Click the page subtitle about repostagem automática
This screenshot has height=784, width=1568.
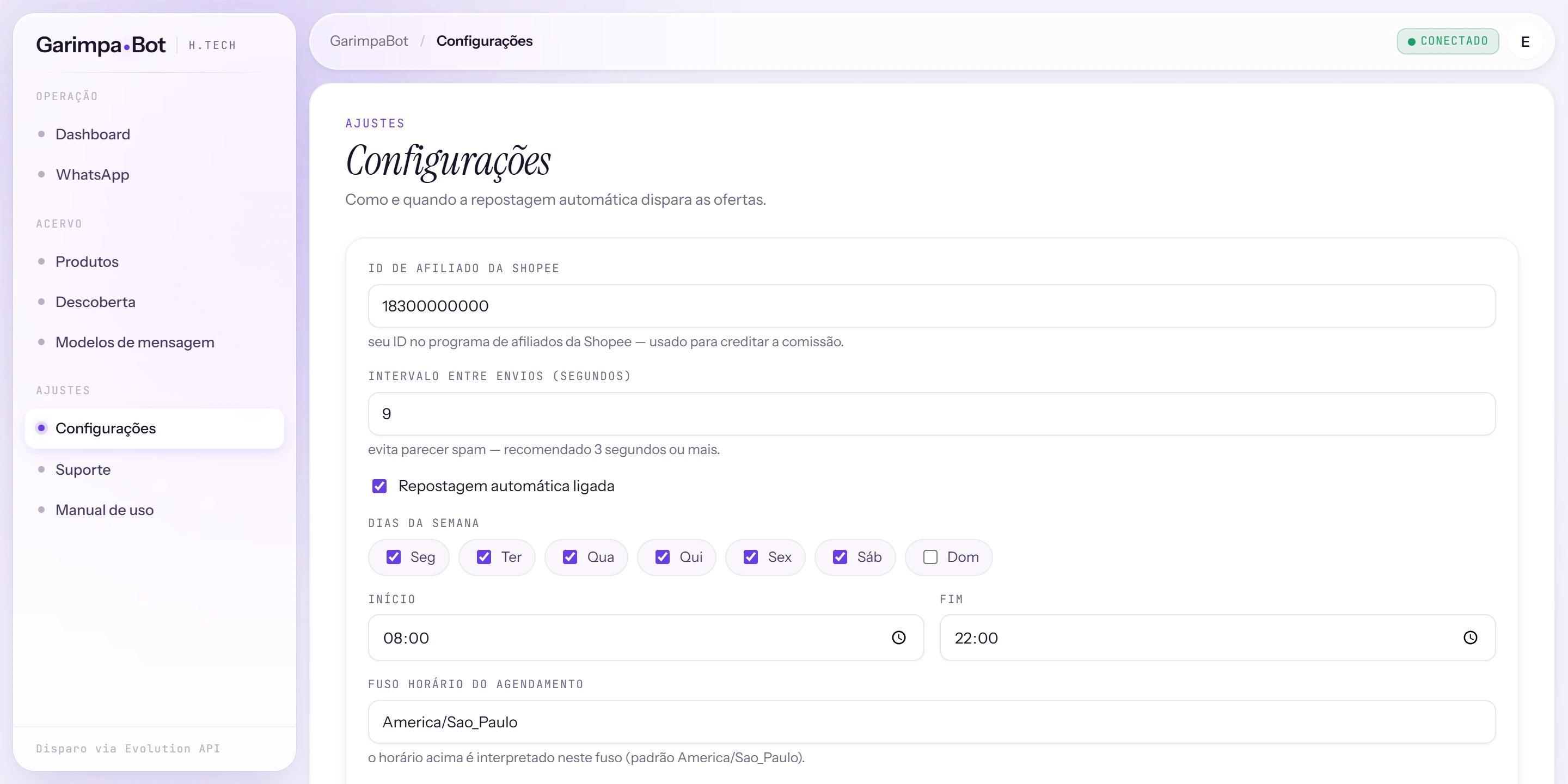pos(555,200)
